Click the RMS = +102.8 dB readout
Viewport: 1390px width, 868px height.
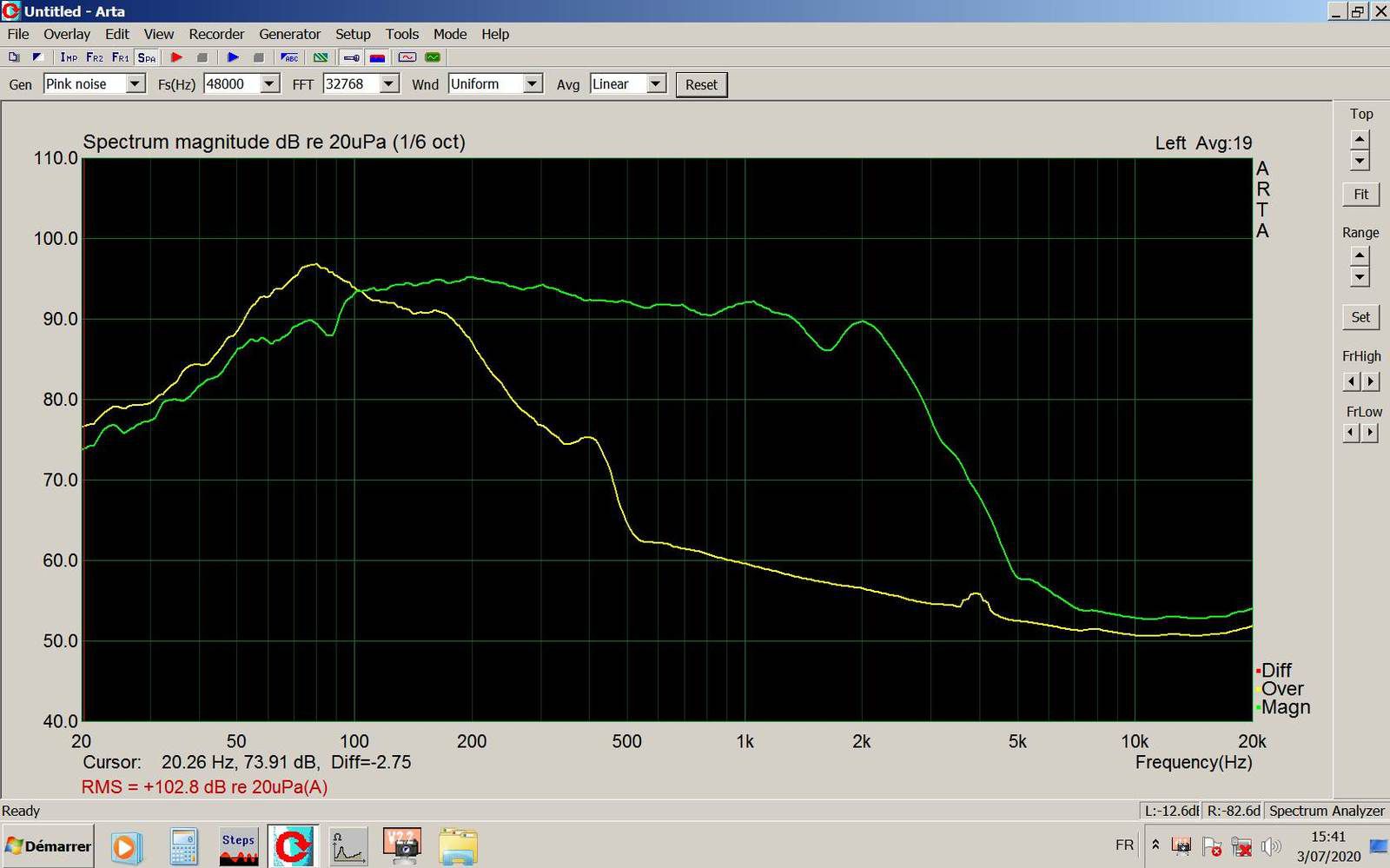click(204, 787)
